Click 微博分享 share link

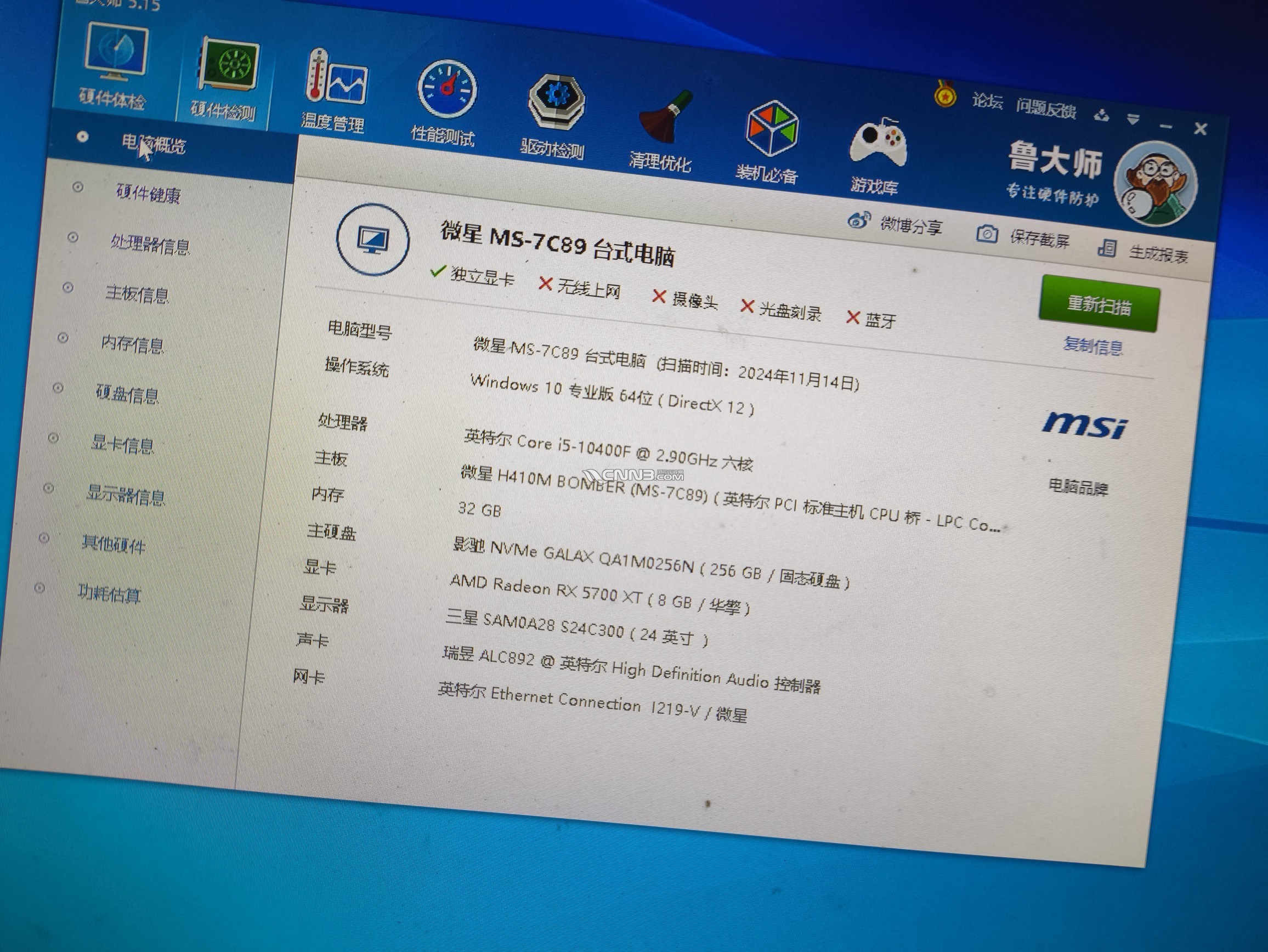tap(911, 225)
